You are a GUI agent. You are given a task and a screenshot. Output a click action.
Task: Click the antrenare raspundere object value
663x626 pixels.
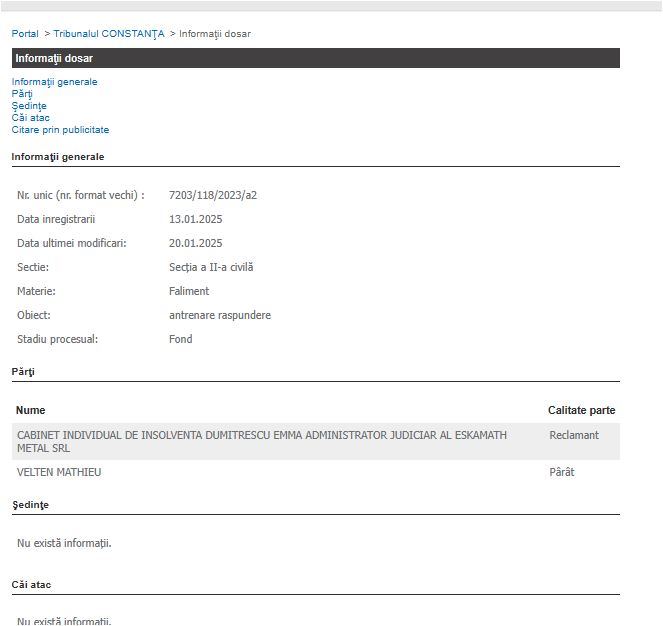coord(220,315)
